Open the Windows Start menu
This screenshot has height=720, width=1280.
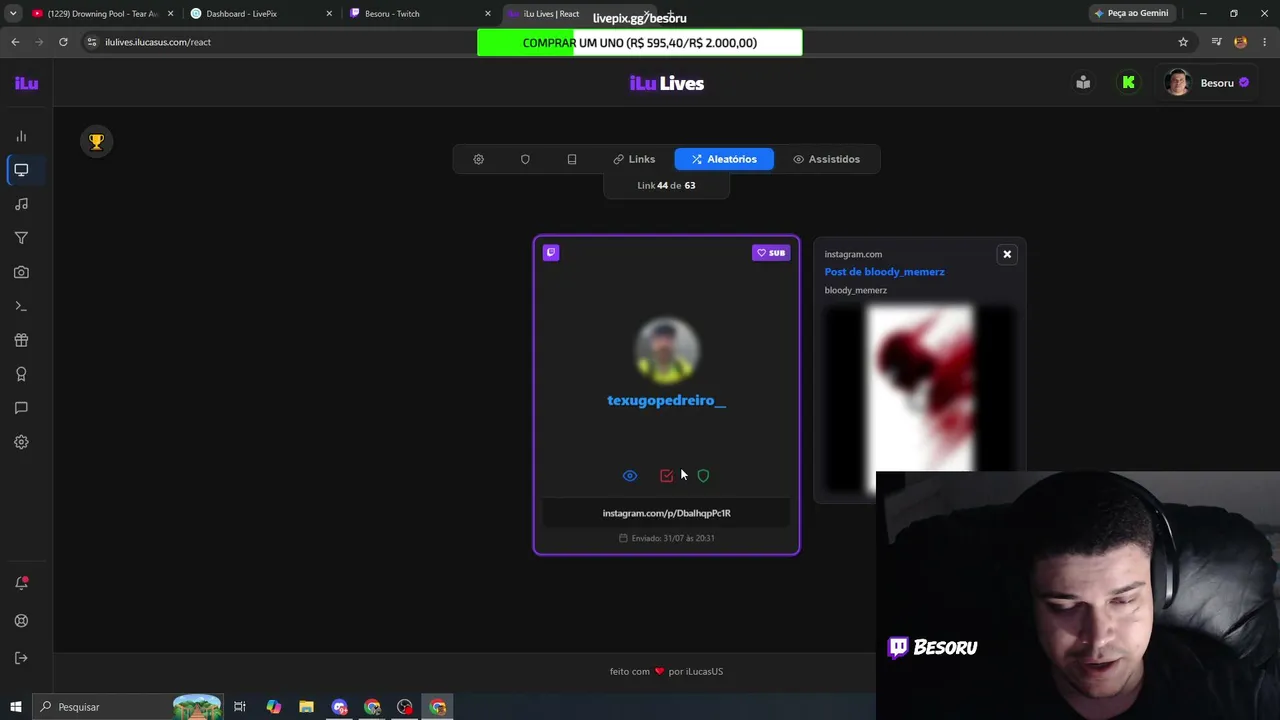(x=15, y=707)
